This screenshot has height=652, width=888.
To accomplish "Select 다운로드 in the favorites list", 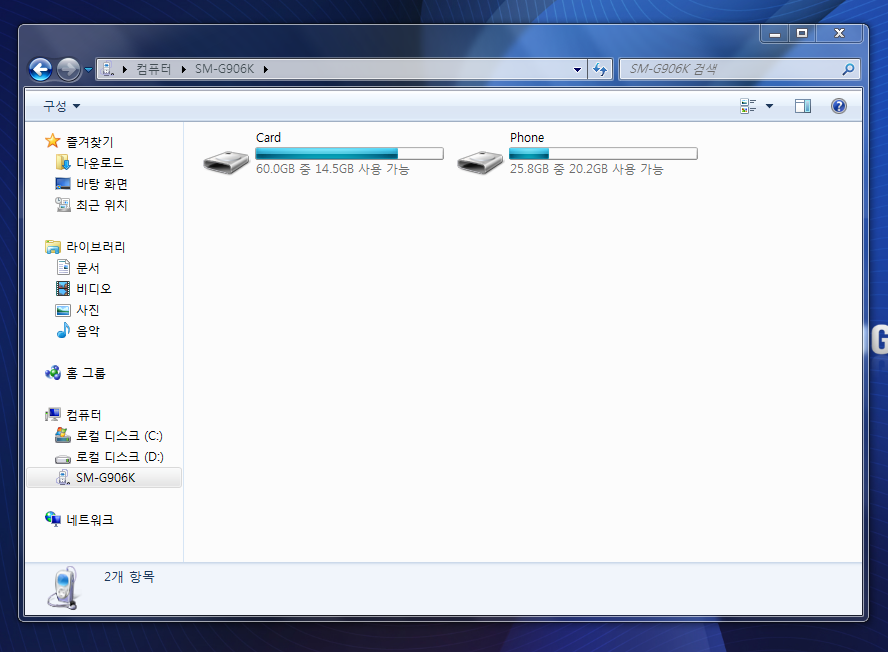I will (100, 162).
